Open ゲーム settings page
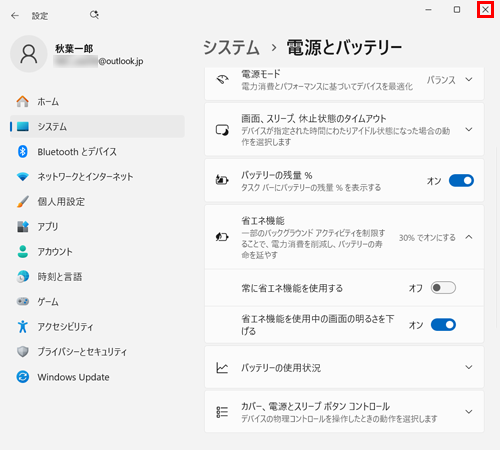Screen dimensions: 500x450 (97, 302)
